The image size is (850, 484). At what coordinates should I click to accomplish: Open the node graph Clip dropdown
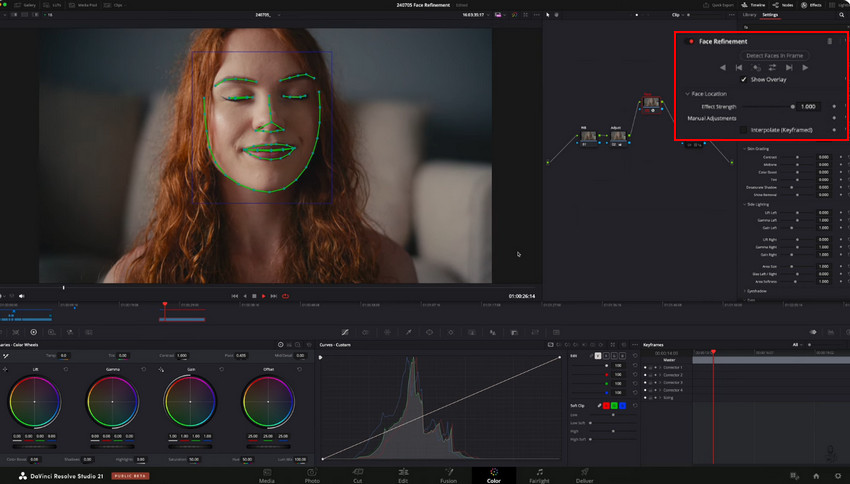click(678, 15)
